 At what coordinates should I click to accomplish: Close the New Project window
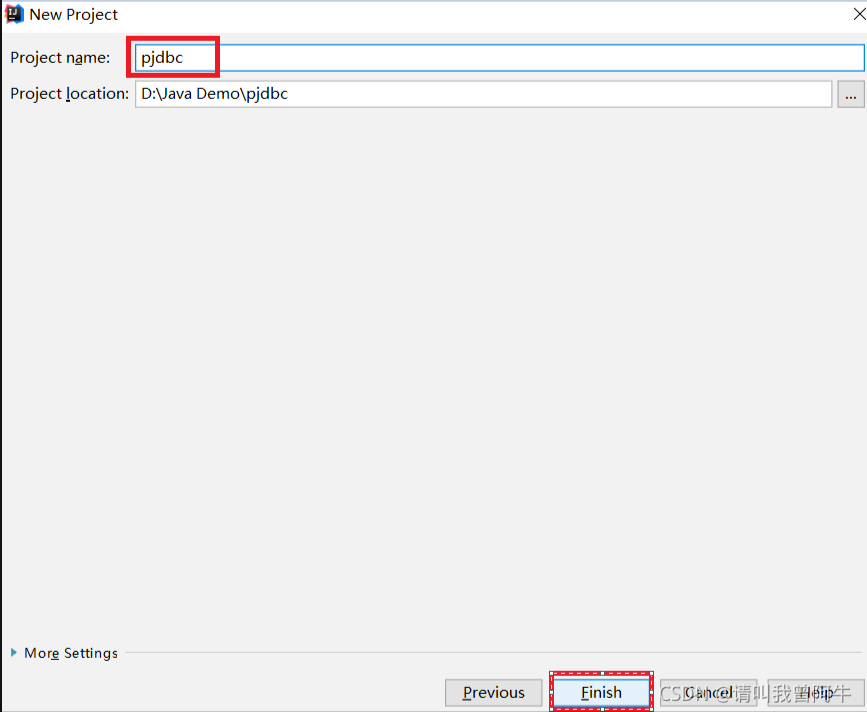pos(859,14)
